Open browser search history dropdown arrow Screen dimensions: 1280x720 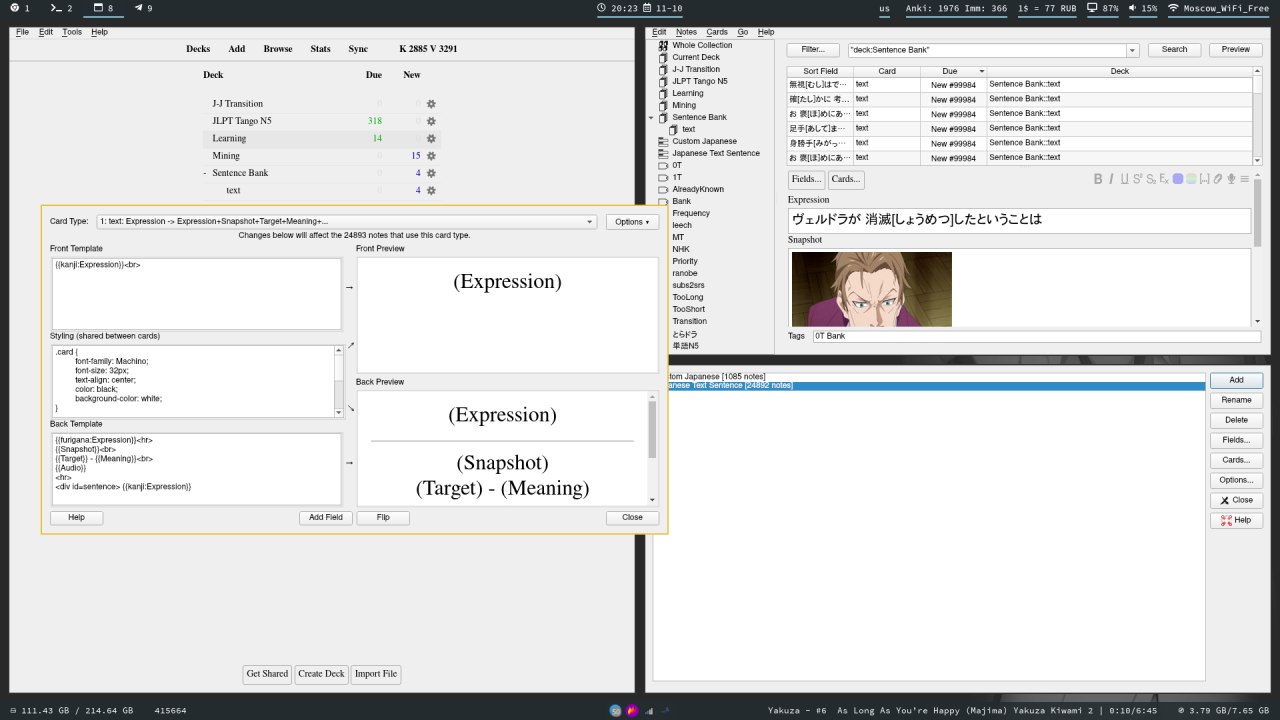tap(1132, 50)
